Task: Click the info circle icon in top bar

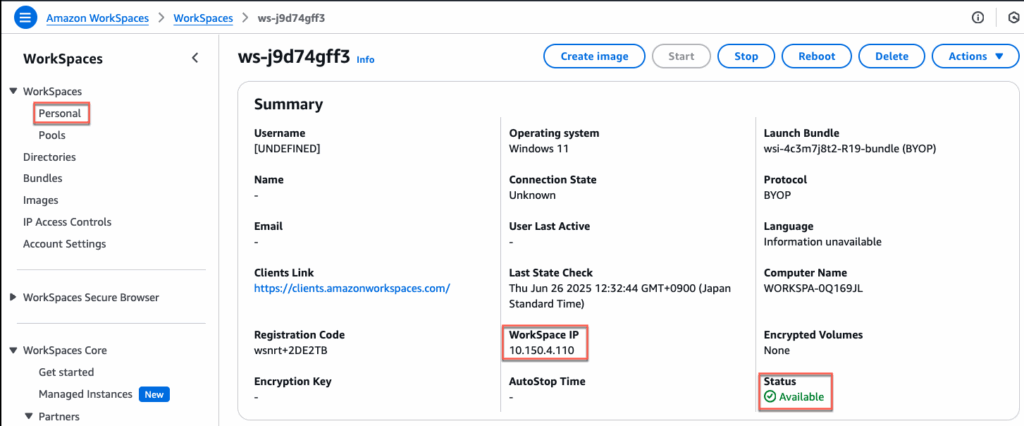Action: (x=977, y=18)
